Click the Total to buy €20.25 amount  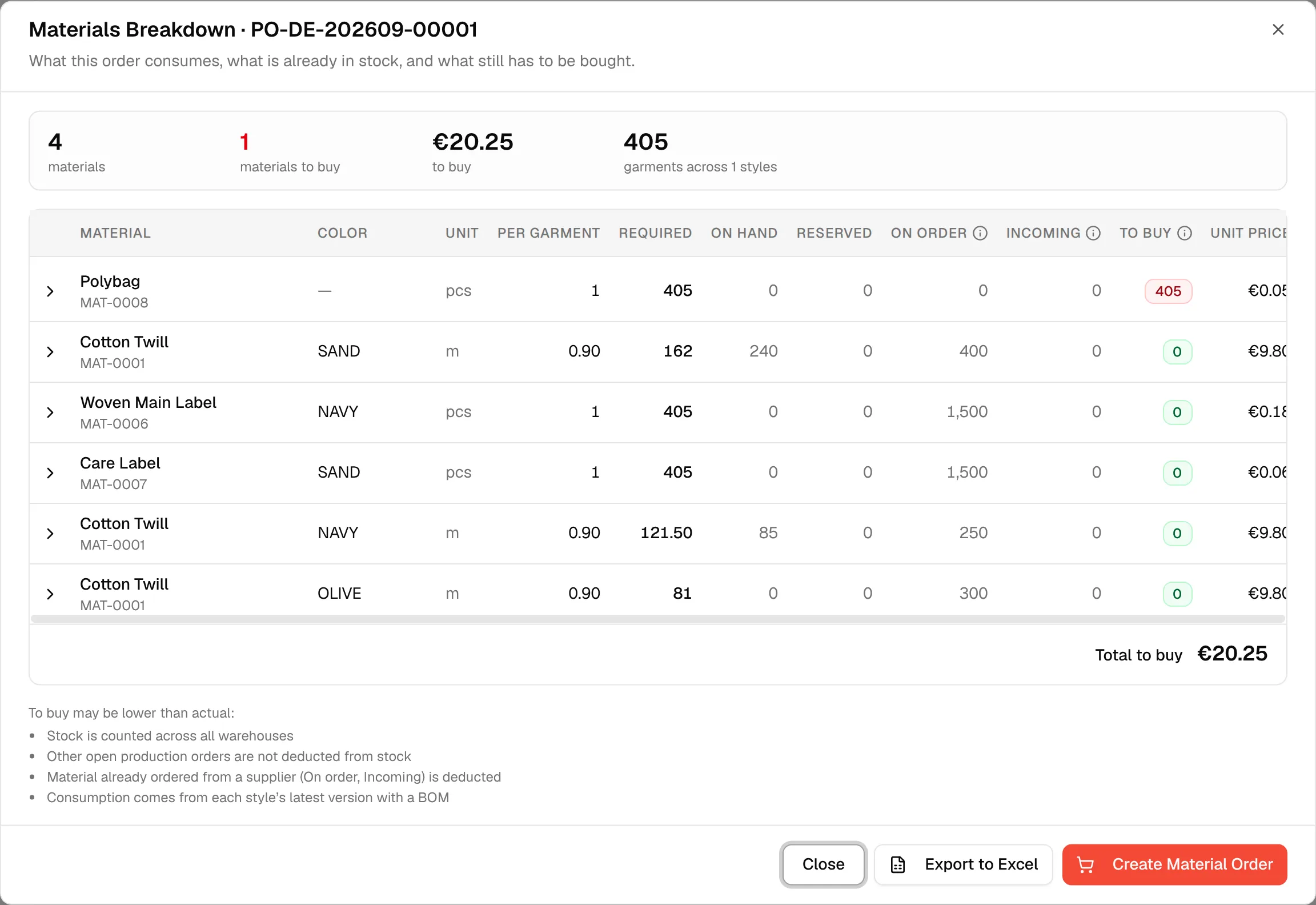[1232, 654]
